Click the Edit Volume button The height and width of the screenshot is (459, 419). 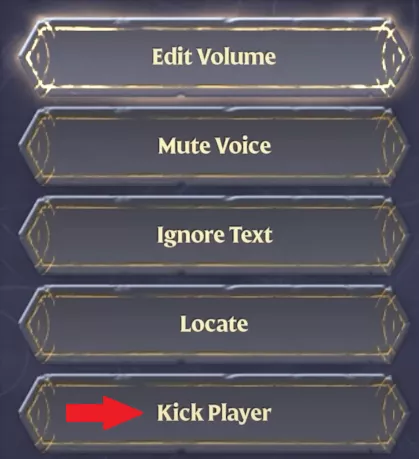[x=213, y=57]
